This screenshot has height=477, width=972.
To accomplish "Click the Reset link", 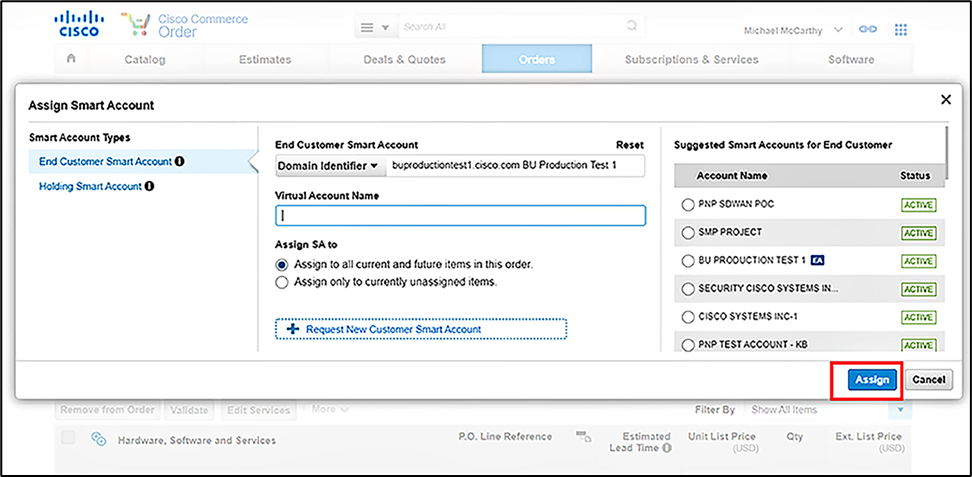I will point(630,145).
